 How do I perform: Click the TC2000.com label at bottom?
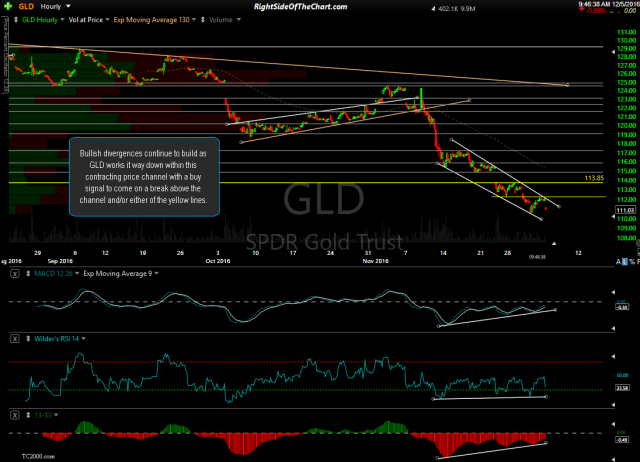(38, 457)
